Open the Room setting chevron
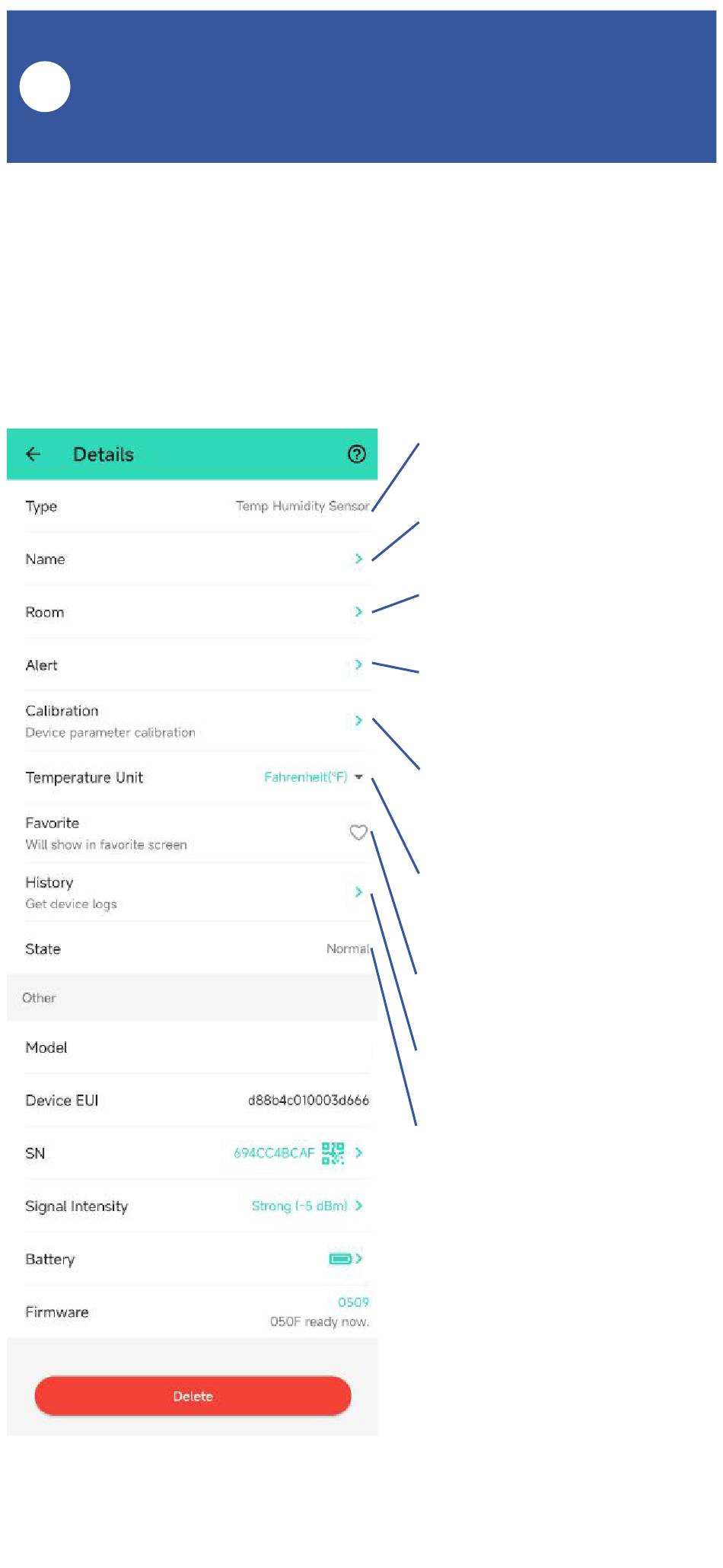 358,612
